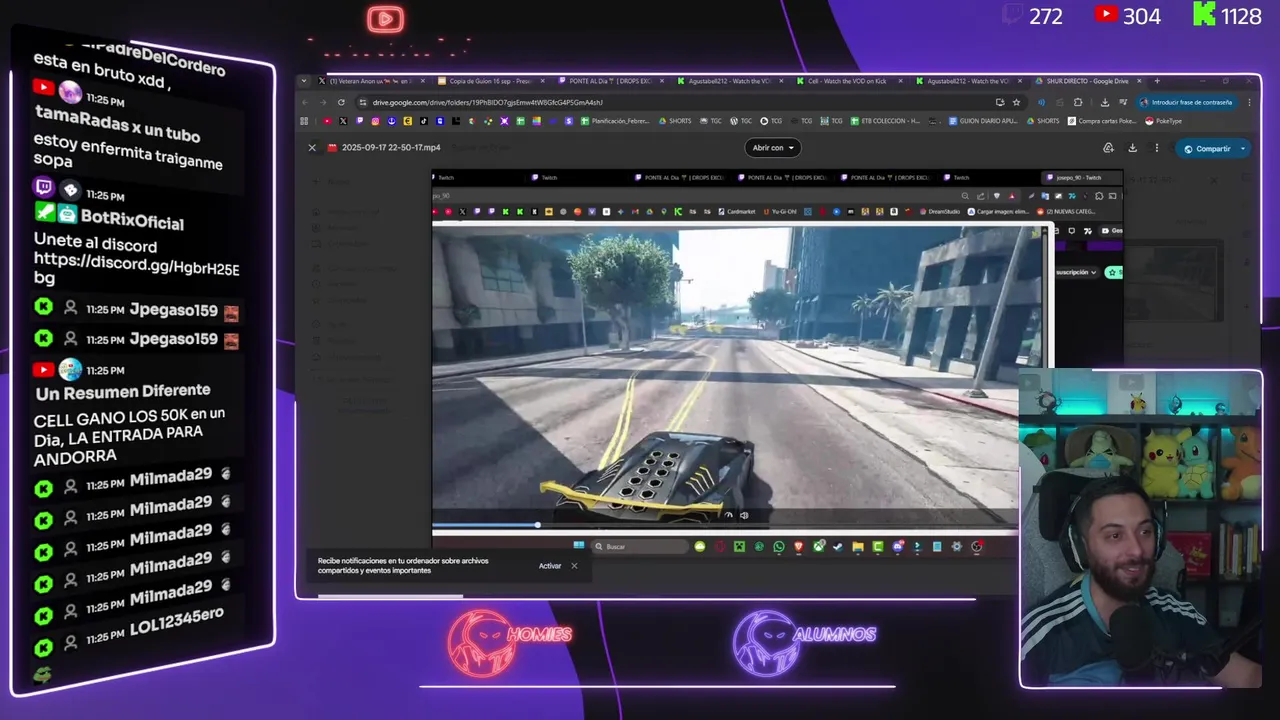Click the 'Buscar' taskbar search box
The image size is (1280, 720).
click(640, 546)
